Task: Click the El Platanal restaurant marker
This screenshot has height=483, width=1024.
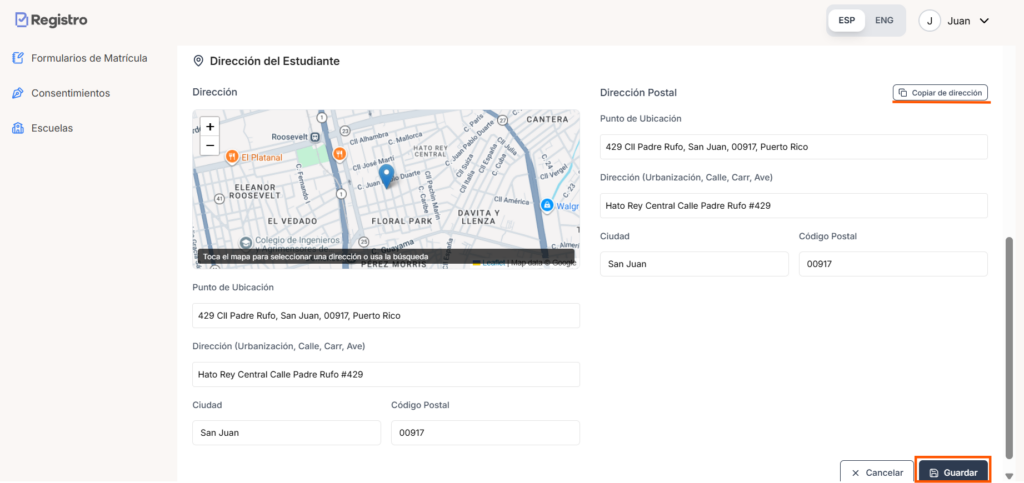Action: tap(231, 156)
